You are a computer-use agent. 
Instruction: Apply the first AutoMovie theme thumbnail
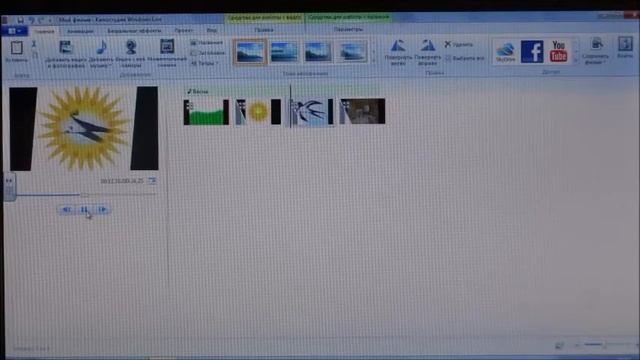[250, 52]
